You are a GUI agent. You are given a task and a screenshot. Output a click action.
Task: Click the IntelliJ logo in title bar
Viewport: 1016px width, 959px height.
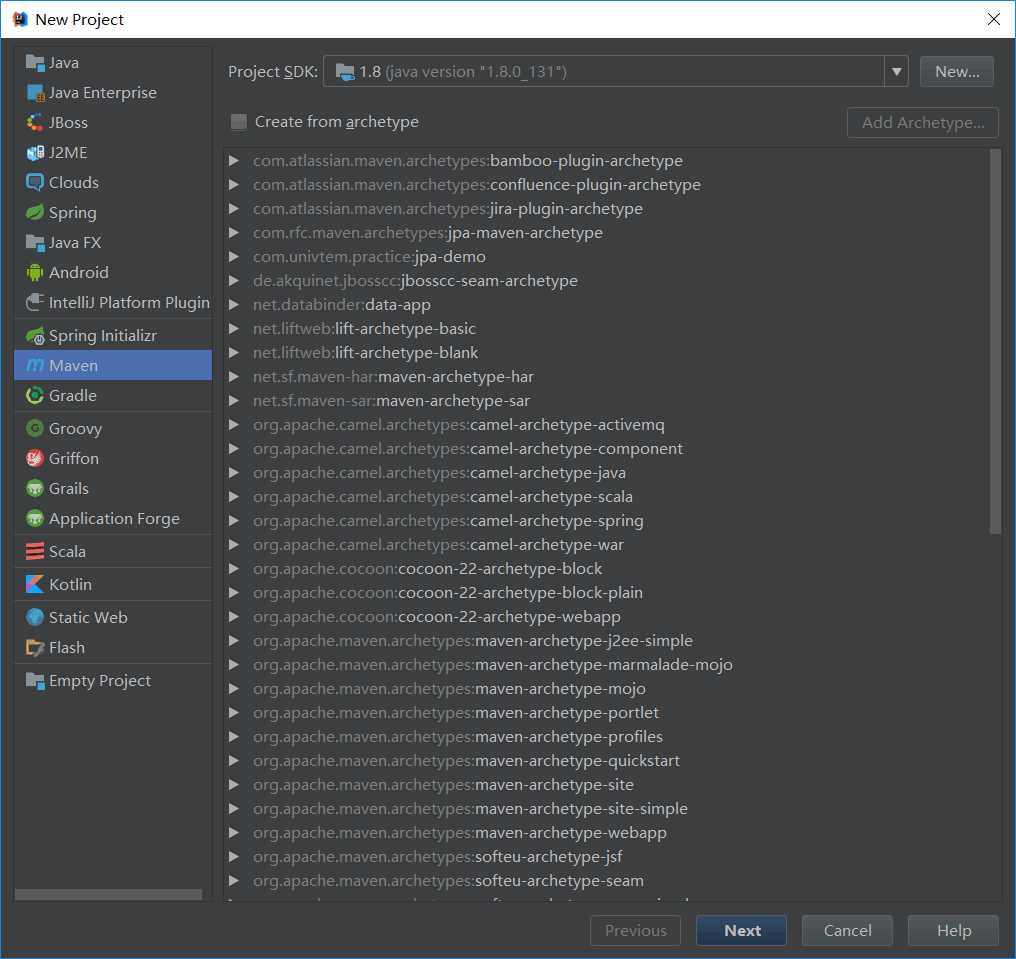[x=20, y=19]
